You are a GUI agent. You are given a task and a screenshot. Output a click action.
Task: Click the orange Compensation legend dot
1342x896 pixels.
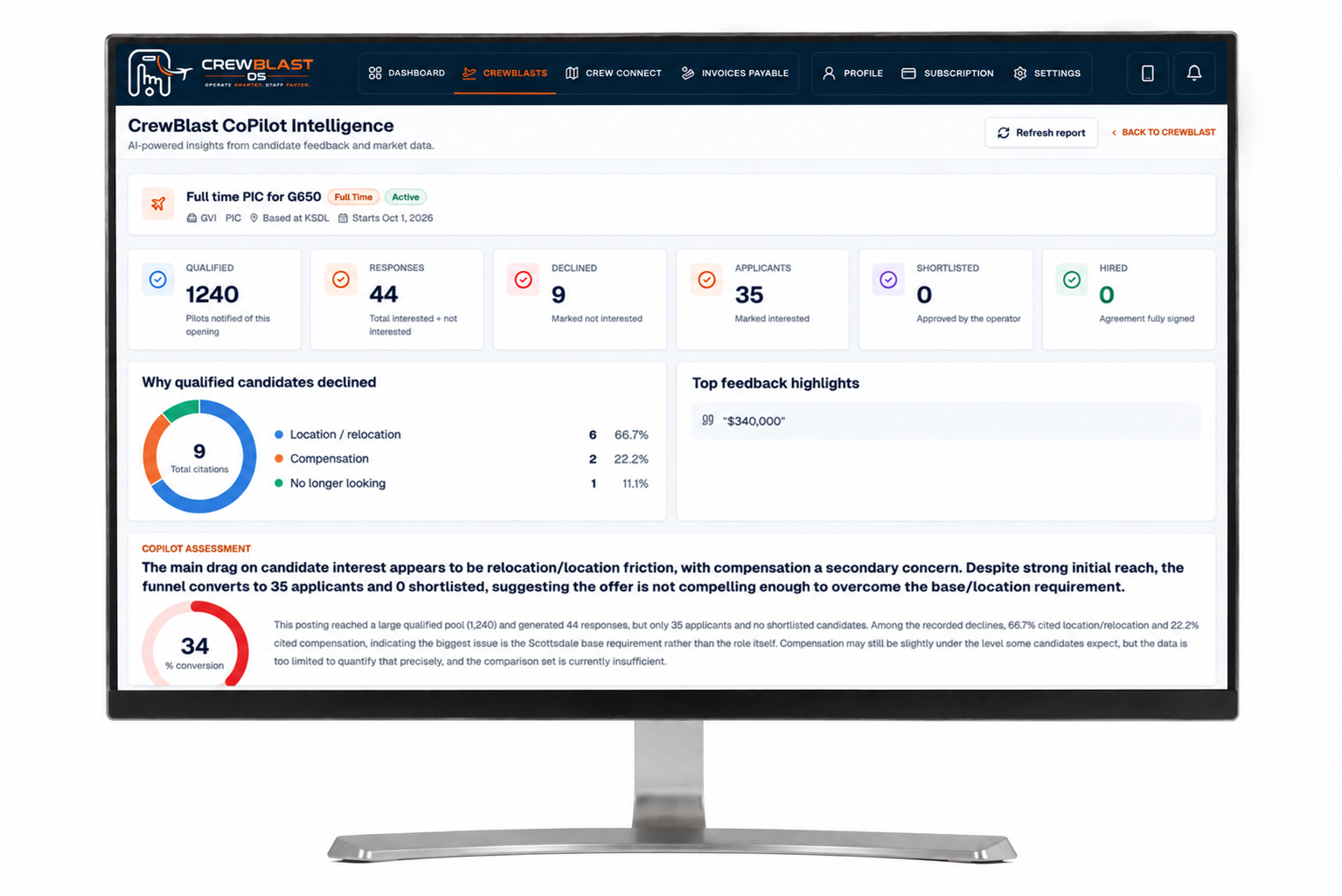(x=279, y=459)
